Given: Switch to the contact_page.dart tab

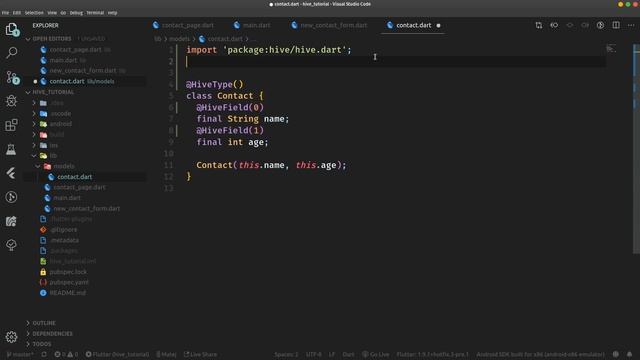Looking at the screenshot, I should tap(183, 25).
